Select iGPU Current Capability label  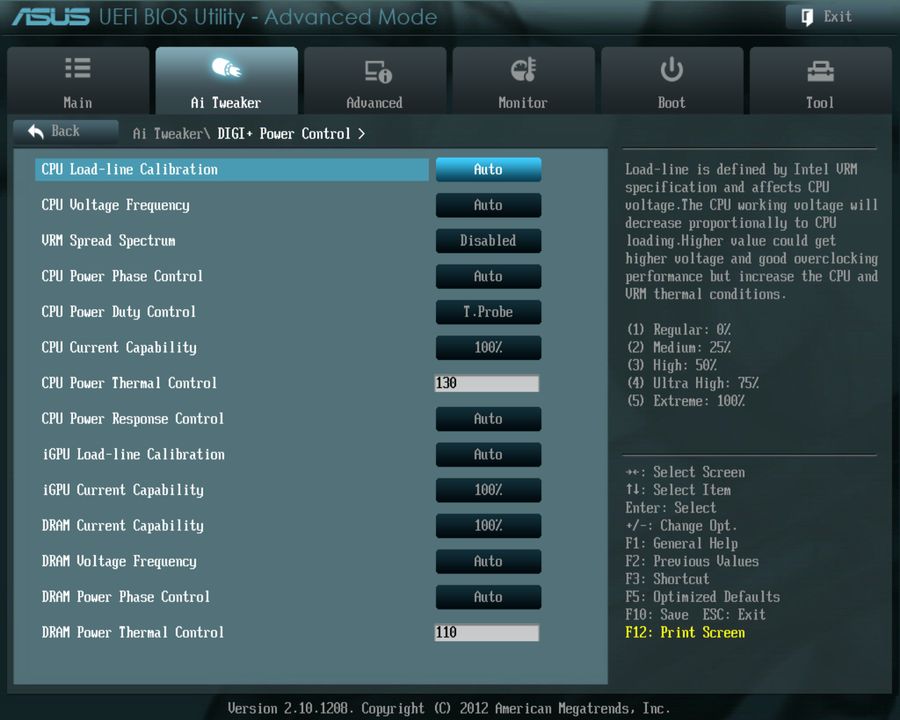[x=123, y=490]
